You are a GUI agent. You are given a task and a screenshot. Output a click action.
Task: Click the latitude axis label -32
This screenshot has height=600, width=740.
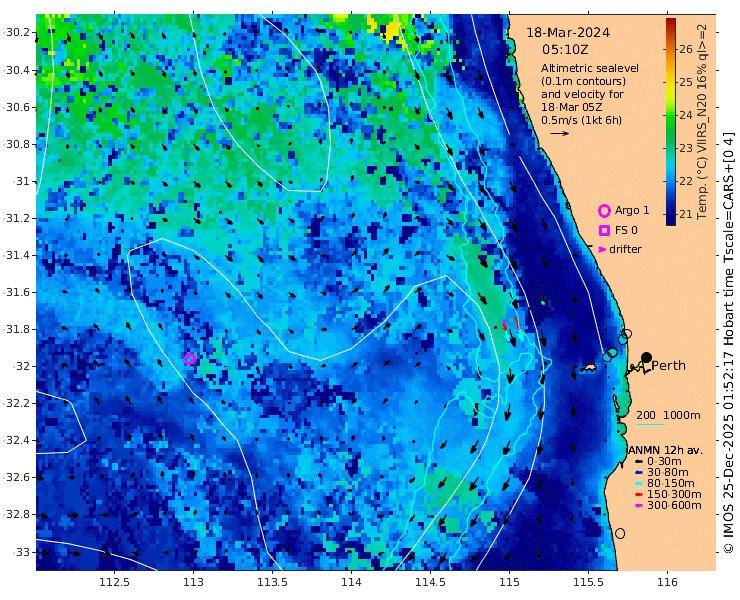point(19,366)
